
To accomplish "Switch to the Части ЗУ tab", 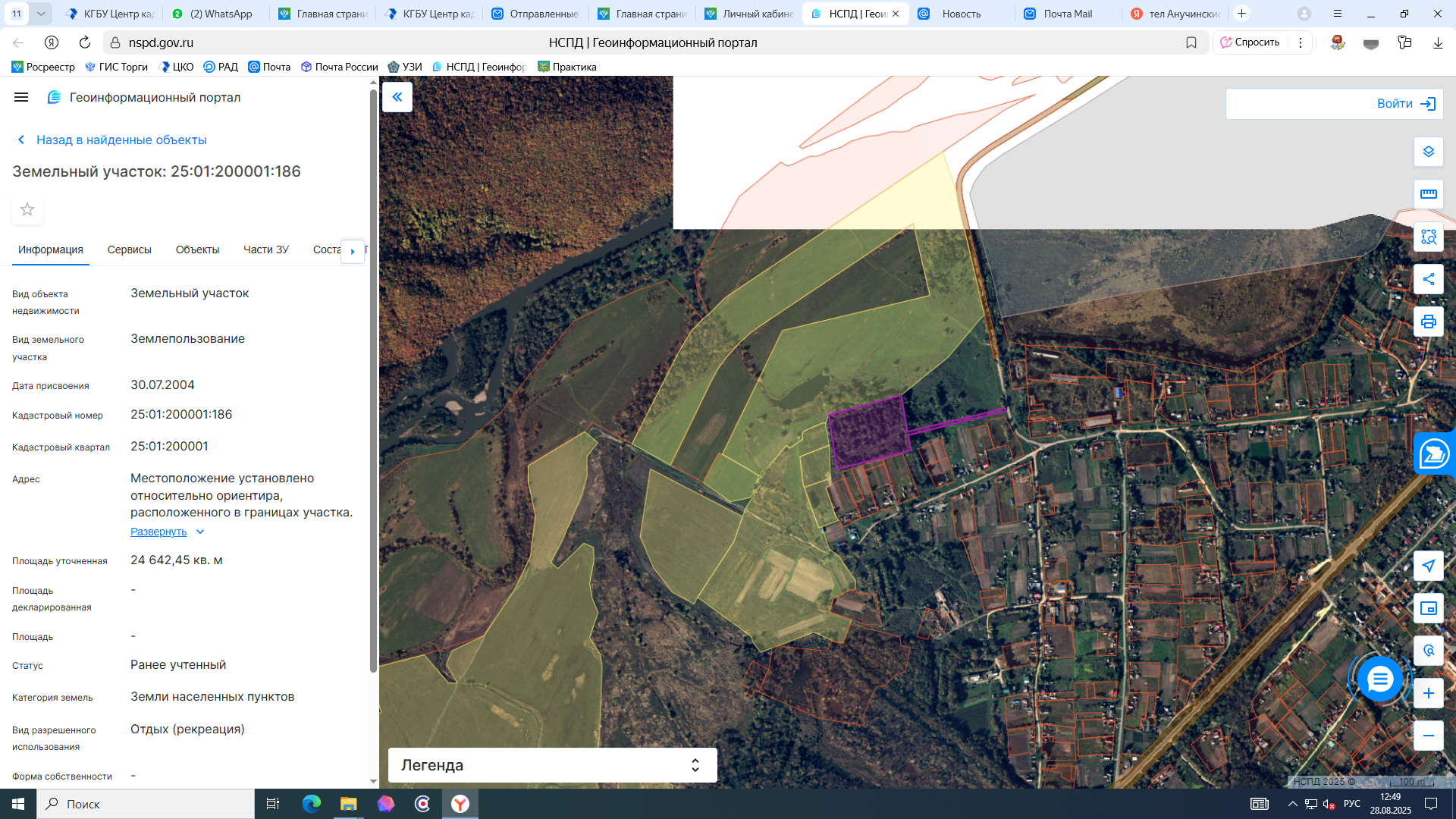I will 265,249.
